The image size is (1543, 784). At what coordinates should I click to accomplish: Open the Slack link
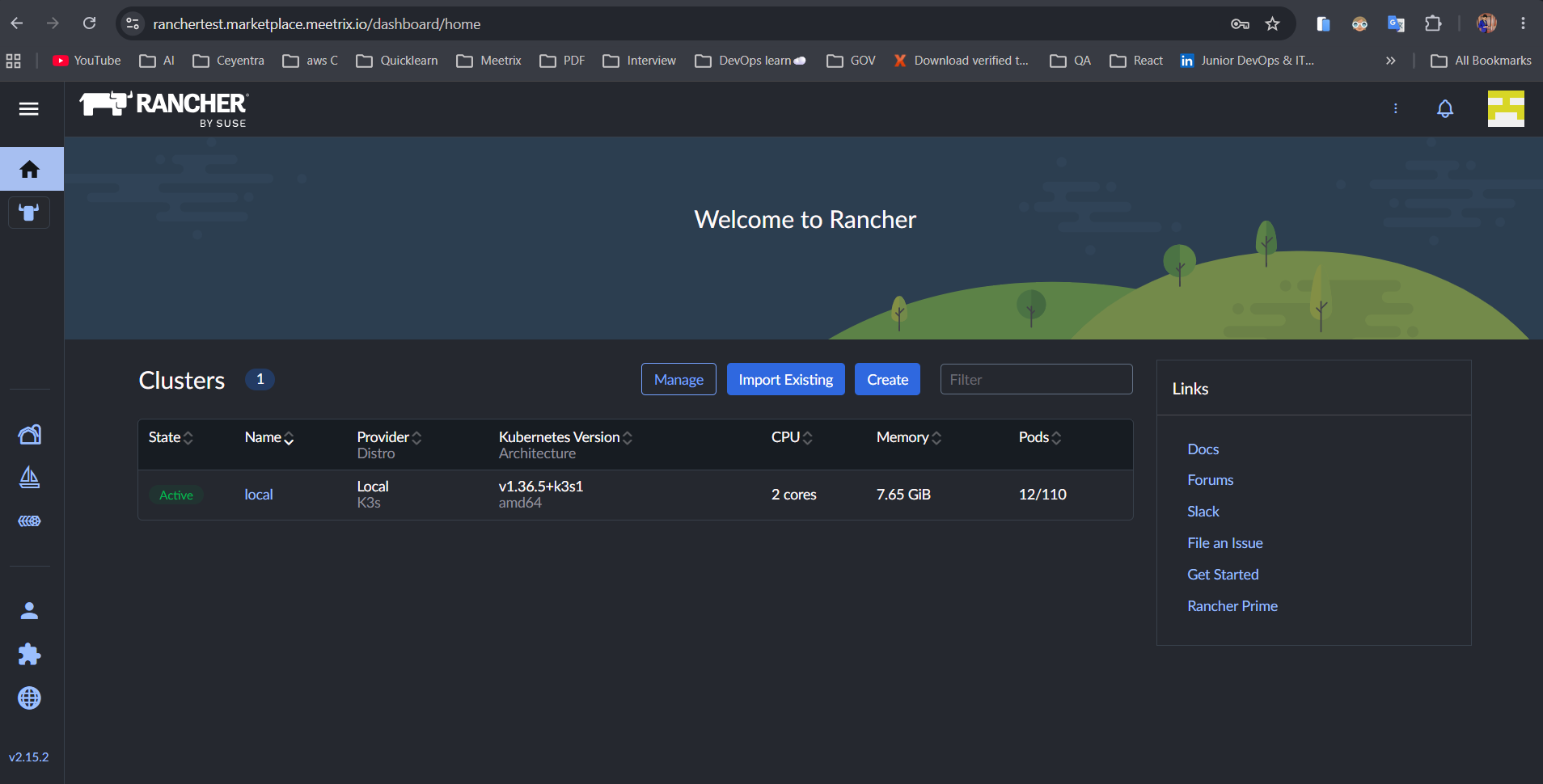1203,512
